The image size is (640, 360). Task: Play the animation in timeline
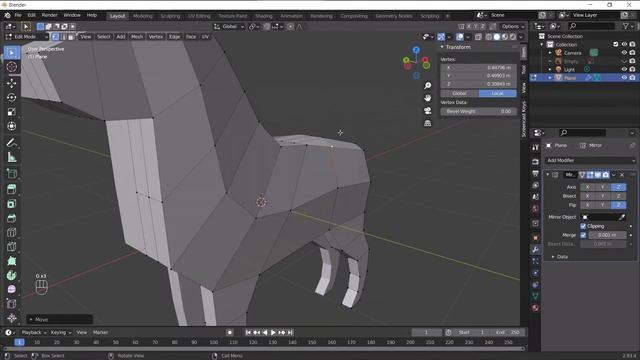(273, 333)
